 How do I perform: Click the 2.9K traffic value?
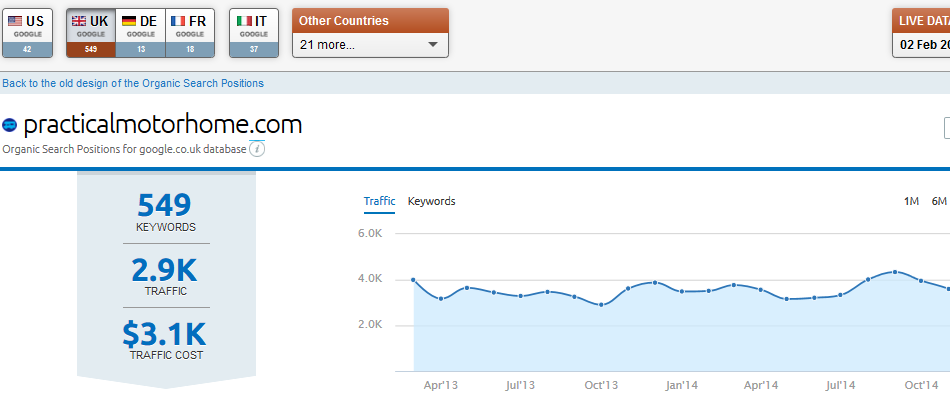165,271
